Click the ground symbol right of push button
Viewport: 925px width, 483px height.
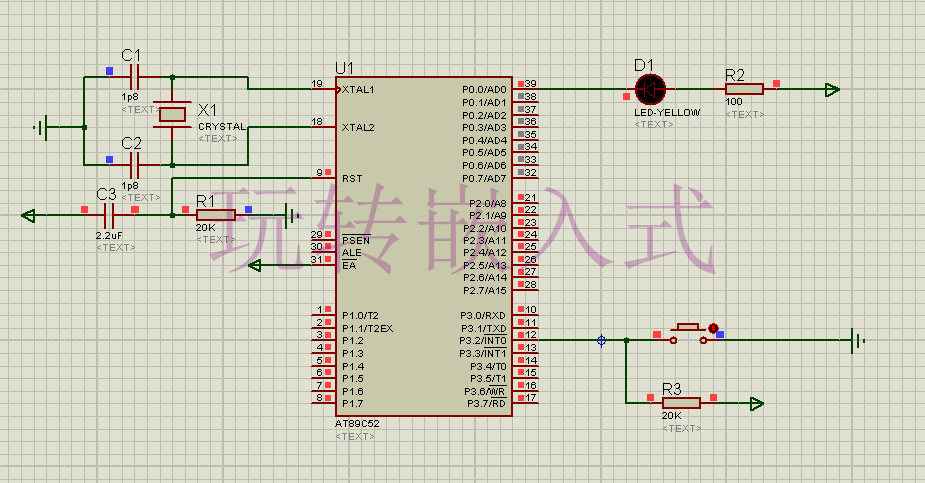pos(858,340)
